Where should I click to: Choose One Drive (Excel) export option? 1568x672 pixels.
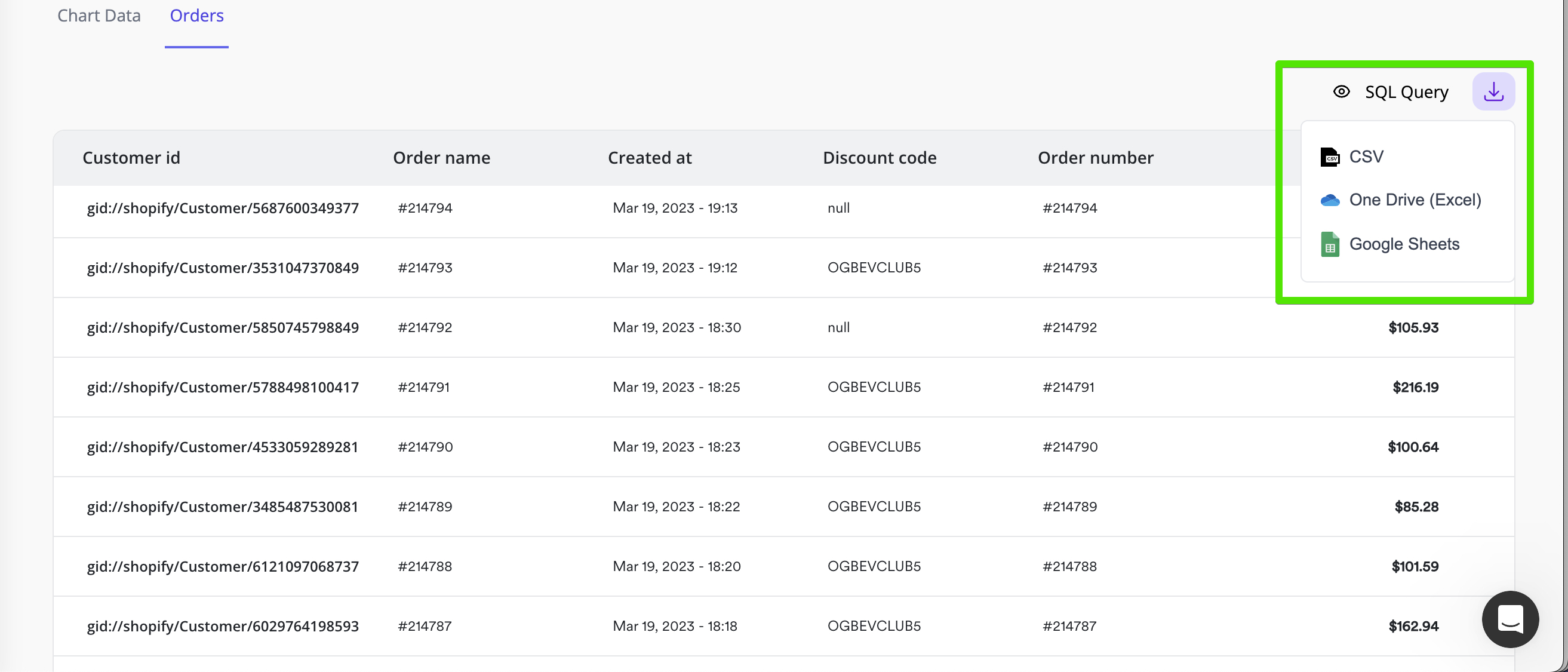pos(1415,200)
